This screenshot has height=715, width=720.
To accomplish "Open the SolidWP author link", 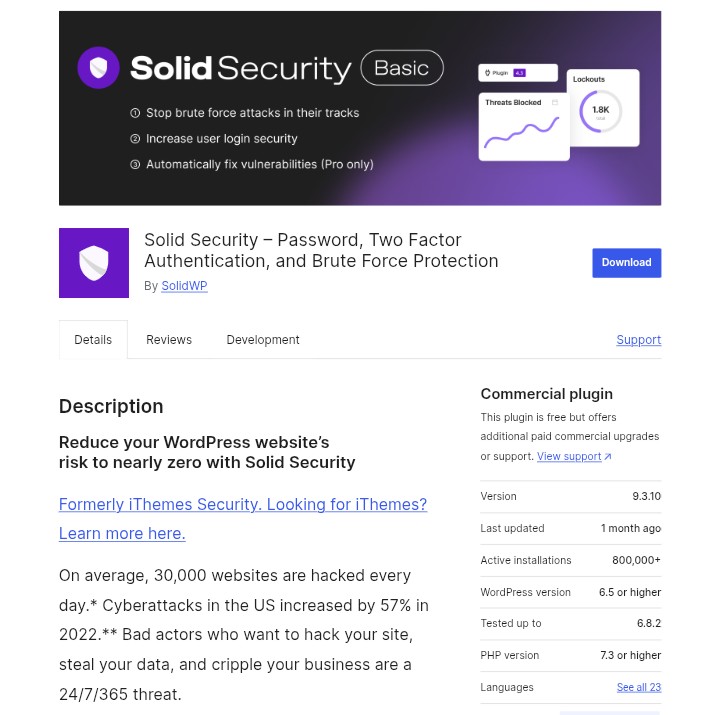I will [184, 286].
